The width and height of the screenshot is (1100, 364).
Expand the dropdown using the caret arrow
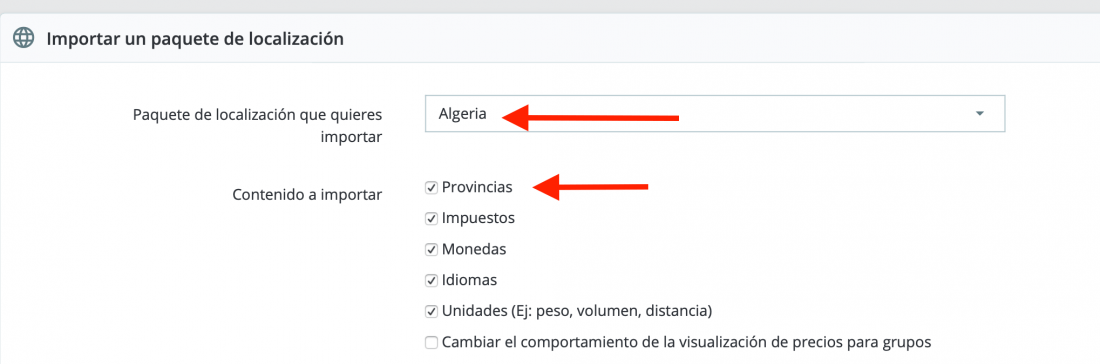[x=980, y=114]
